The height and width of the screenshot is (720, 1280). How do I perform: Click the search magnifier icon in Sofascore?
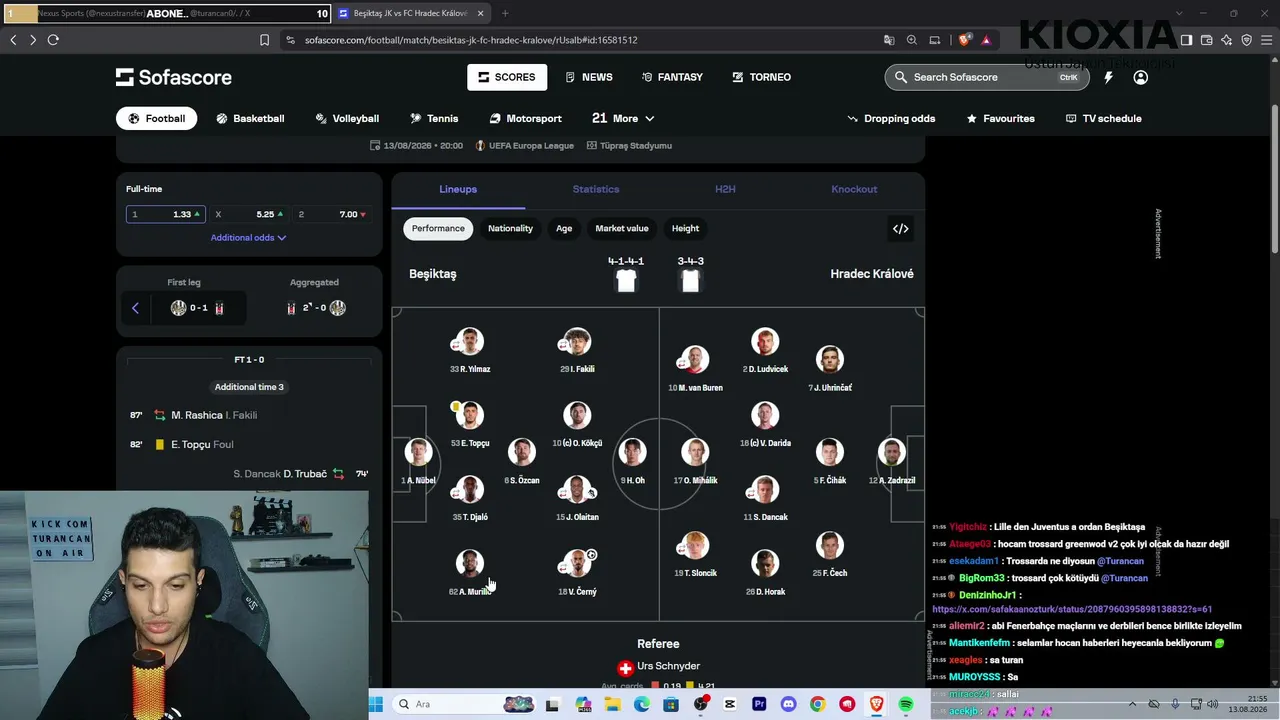901,77
